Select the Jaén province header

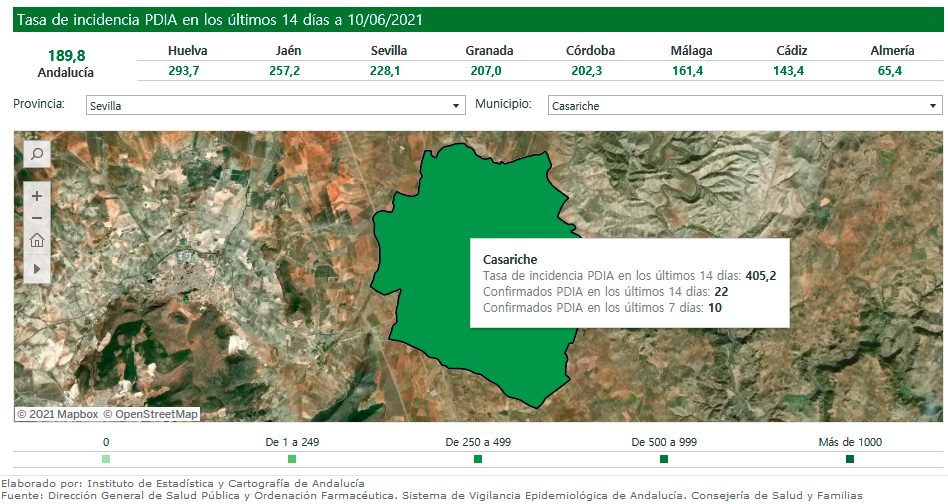288,51
